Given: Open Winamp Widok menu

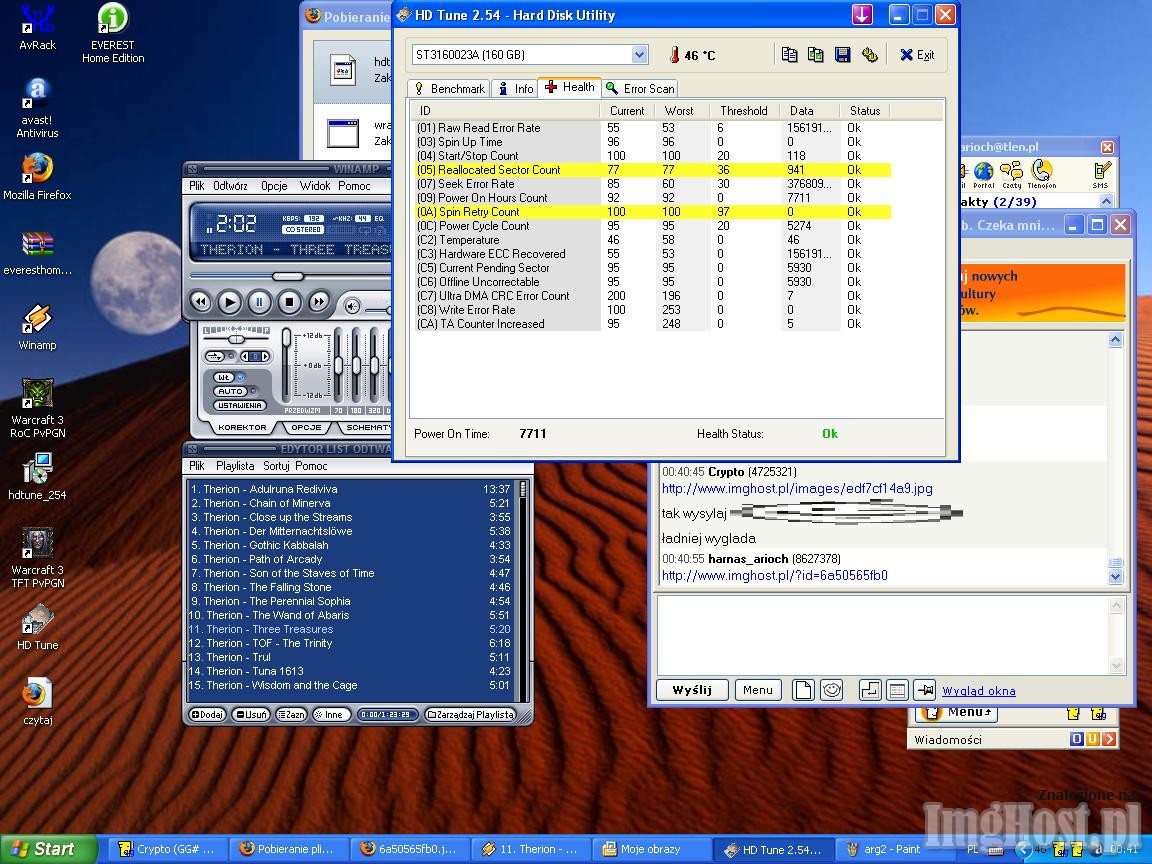Looking at the screenshot, I should [x=315, y=186].
